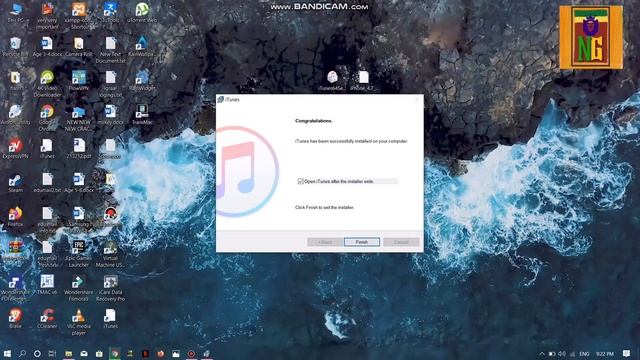
Task: Select New Text Document.txt on desktop
Action: pos(111,50)
